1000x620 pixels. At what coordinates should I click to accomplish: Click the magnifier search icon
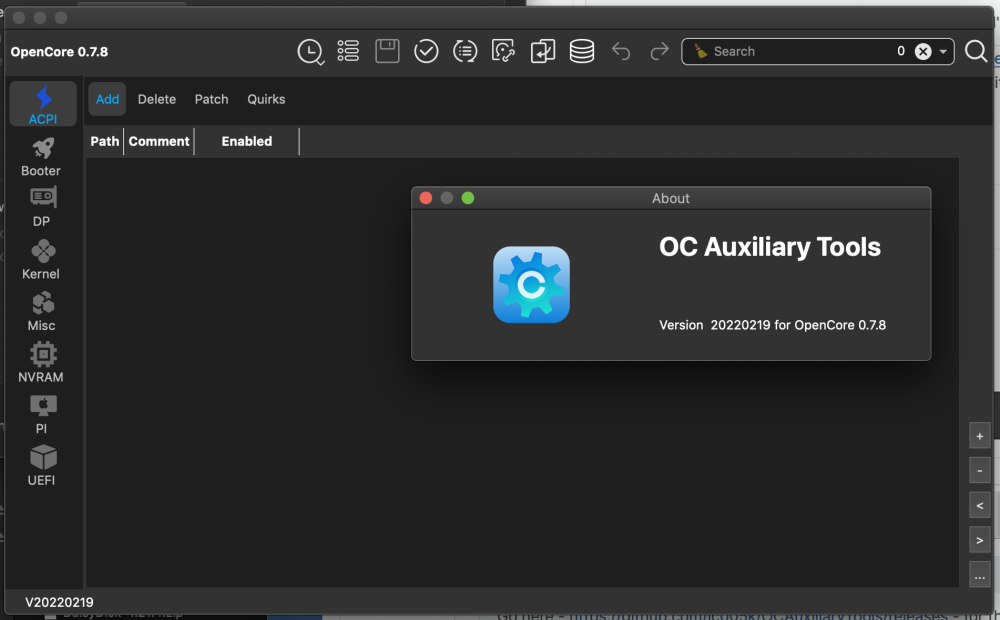[976, 51]
